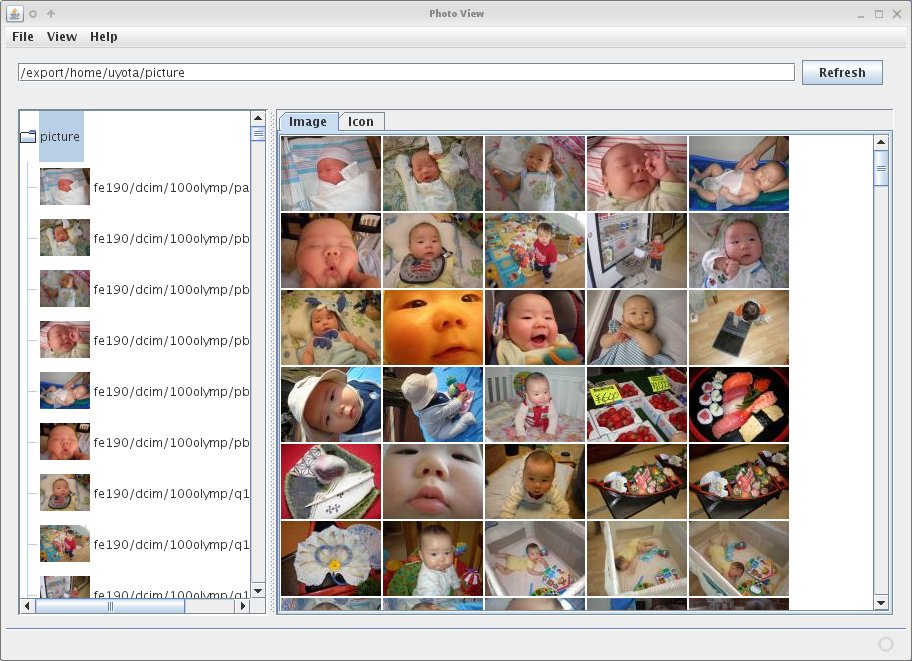This screenshot has width=912, height=661.
Task: Open baby in white hat close-up photo
Action: 331,404
